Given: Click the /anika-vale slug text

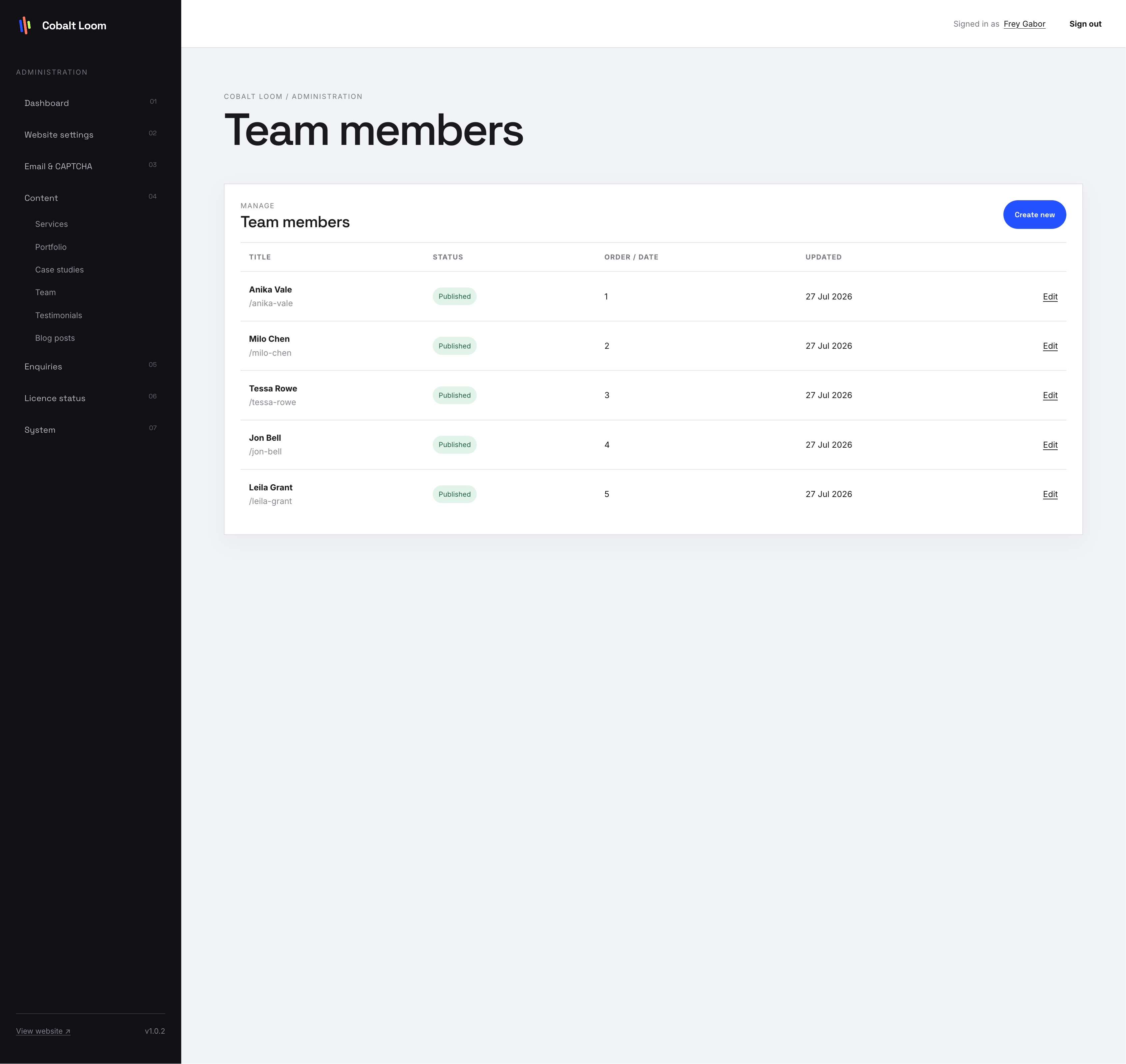Looking at the screenshot, I should [x=271, y=303].
